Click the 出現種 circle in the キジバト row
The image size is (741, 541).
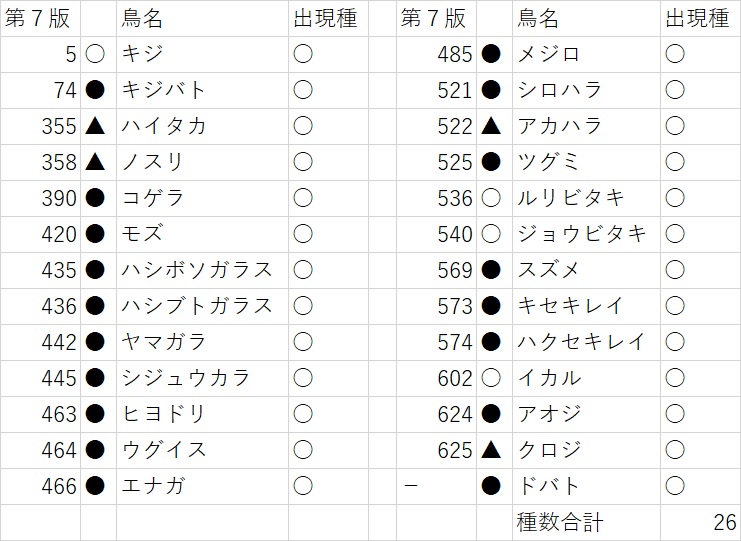pyautogui.click(x=303, y=90)
